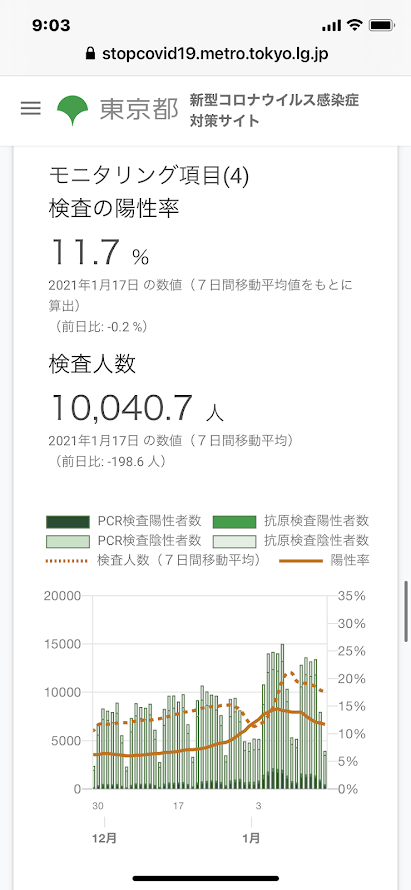Hide the 抗原検査陰性者数 legend series
Screen dimensions: 411x890
tap(291, 540)
